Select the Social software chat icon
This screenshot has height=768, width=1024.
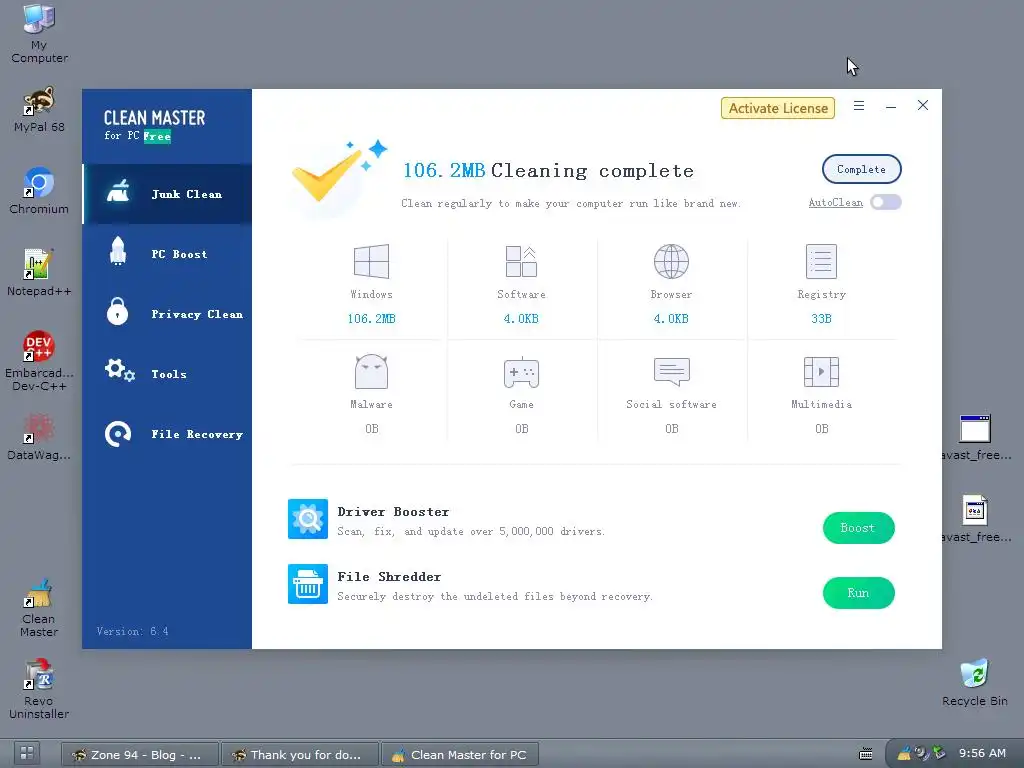[x=671, y=371]
